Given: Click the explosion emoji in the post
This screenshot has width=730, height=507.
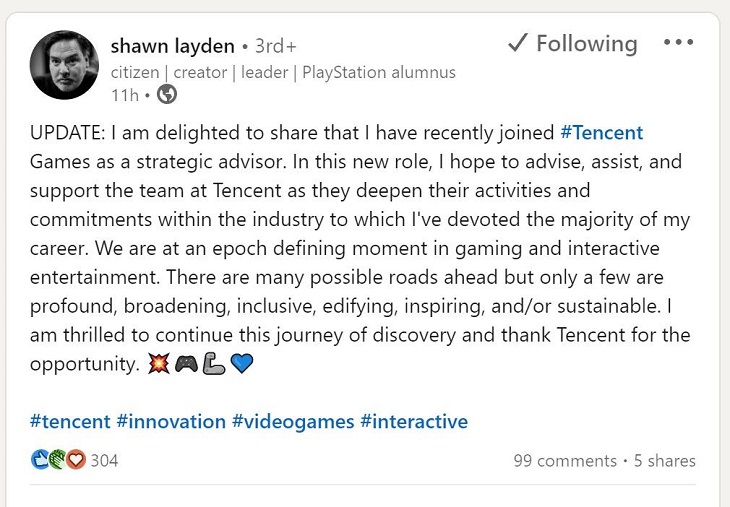Looking at the screenshot, I should point(158,365).
